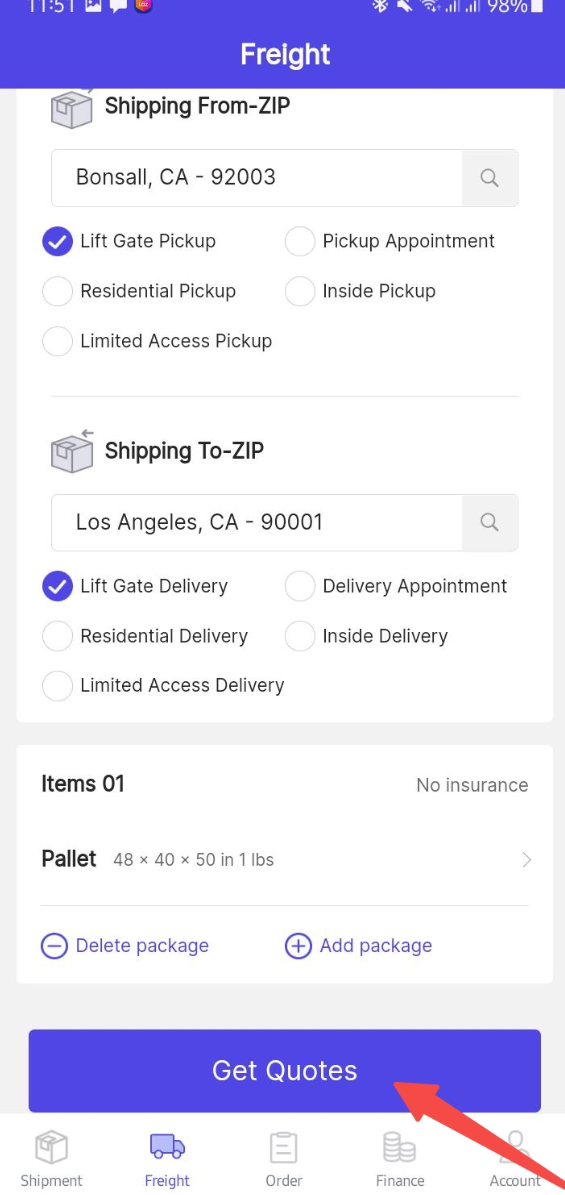Tap the Shipping To-ZIP search magnifier icon
Image resolution: width=565 pixels, height=1195 pixels.
490,522
